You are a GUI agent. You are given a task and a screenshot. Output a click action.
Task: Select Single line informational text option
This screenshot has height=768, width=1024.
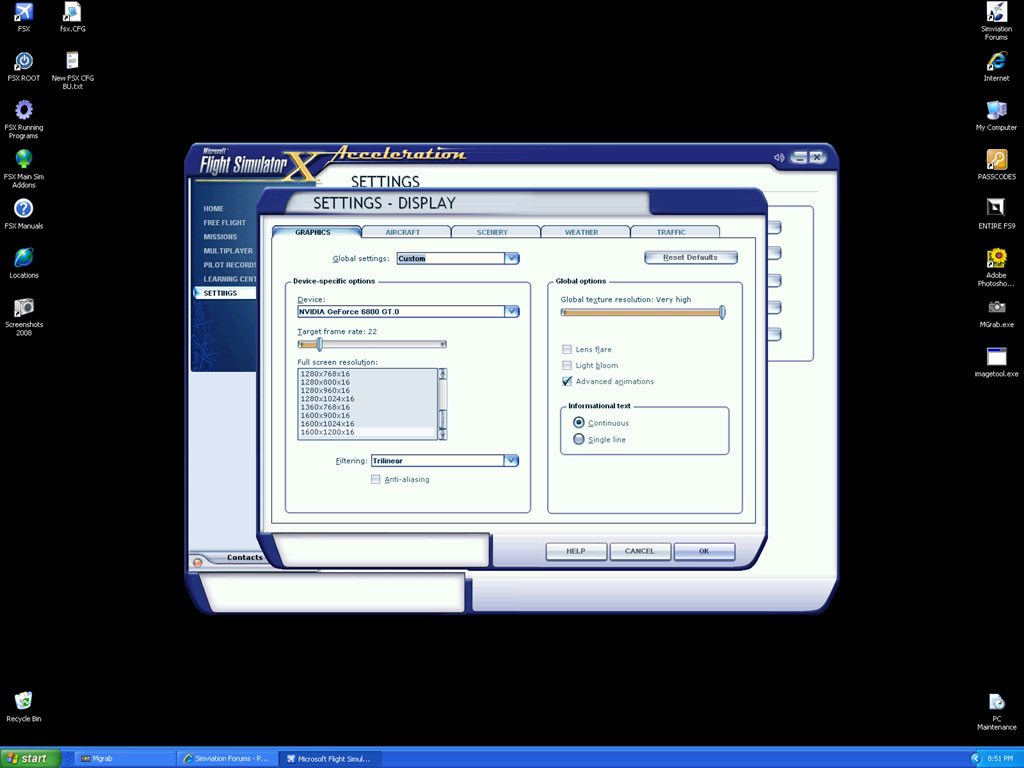(x=579, y=439)
